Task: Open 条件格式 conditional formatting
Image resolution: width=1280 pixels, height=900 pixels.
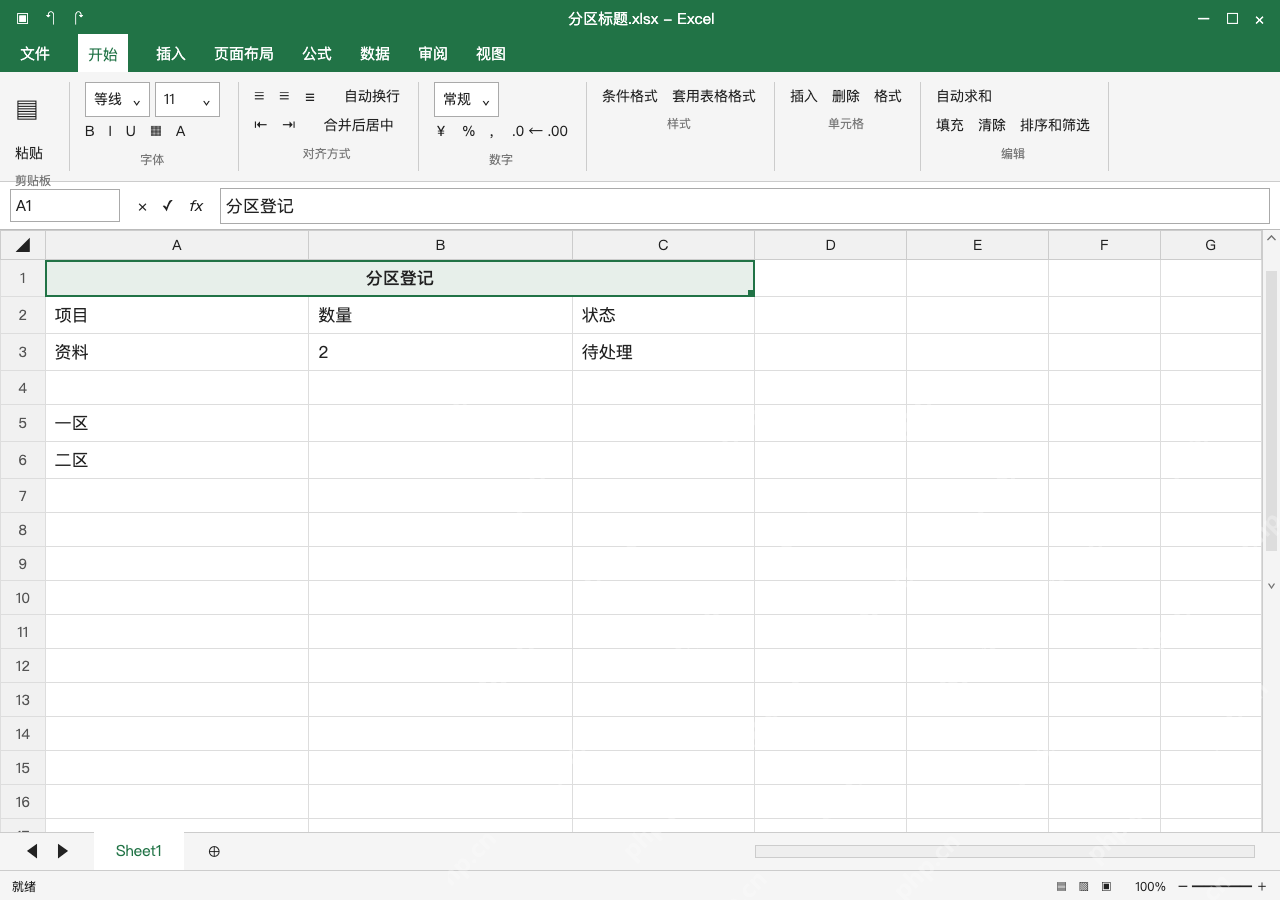Action: 630,96
